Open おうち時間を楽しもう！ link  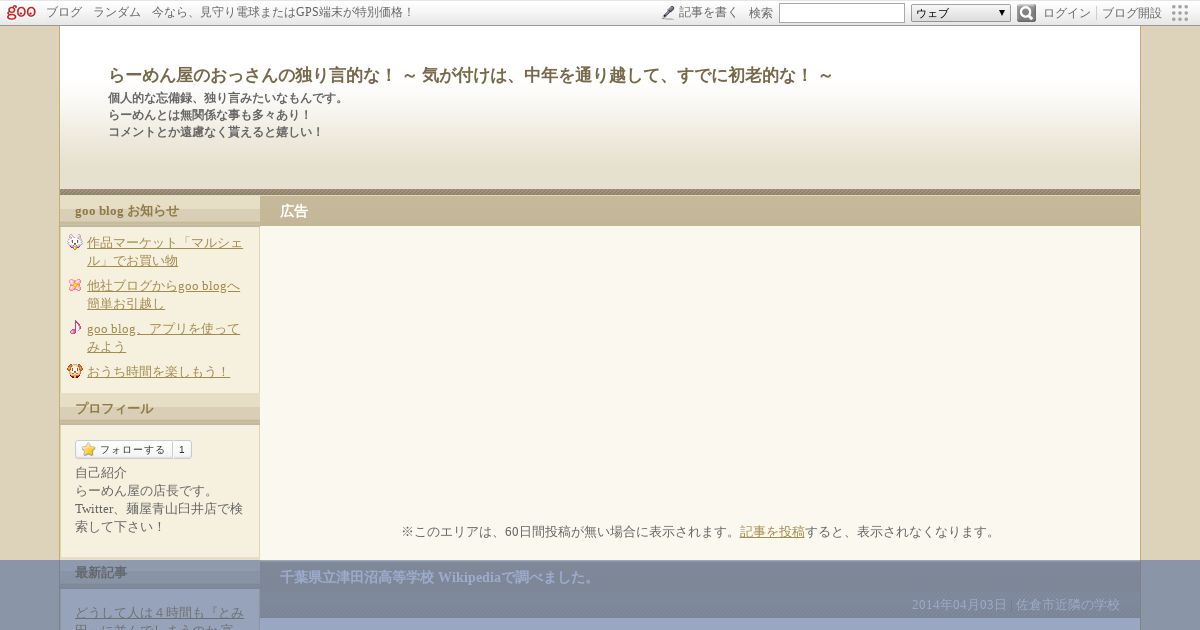click(158, 371)
